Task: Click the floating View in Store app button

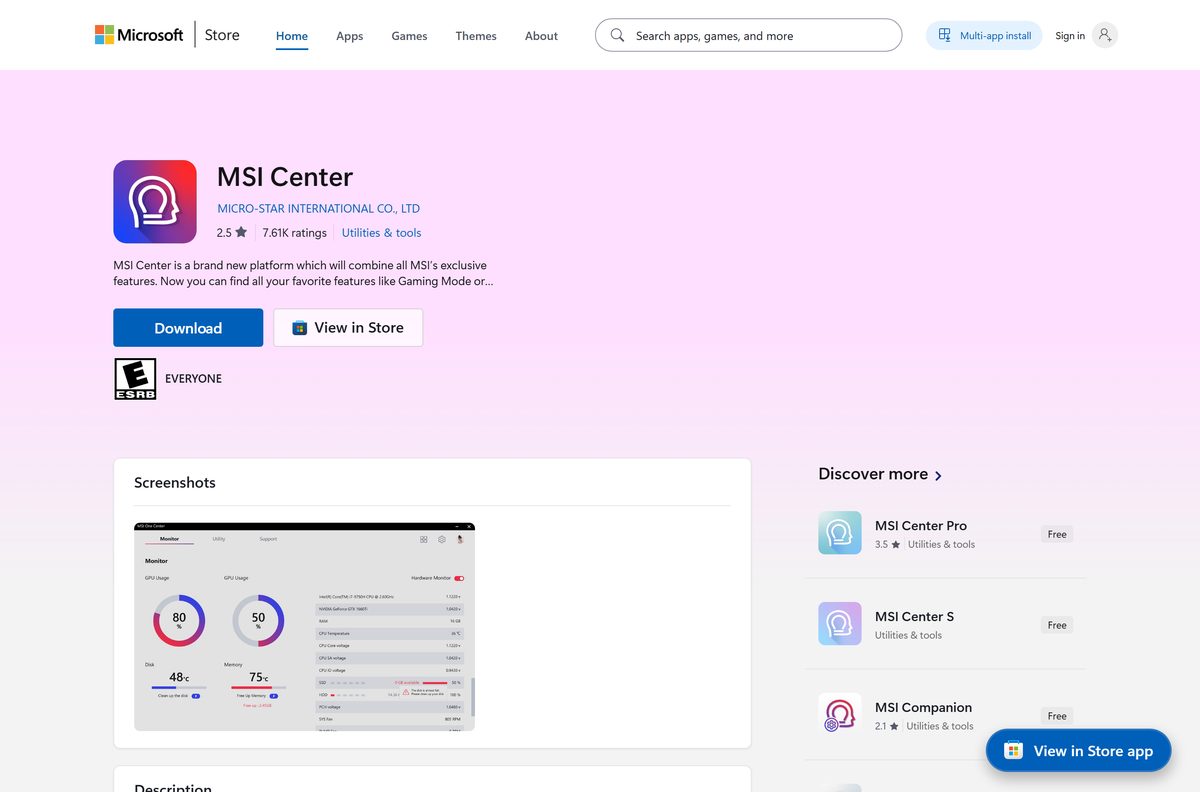Action: coord(1078,750)
